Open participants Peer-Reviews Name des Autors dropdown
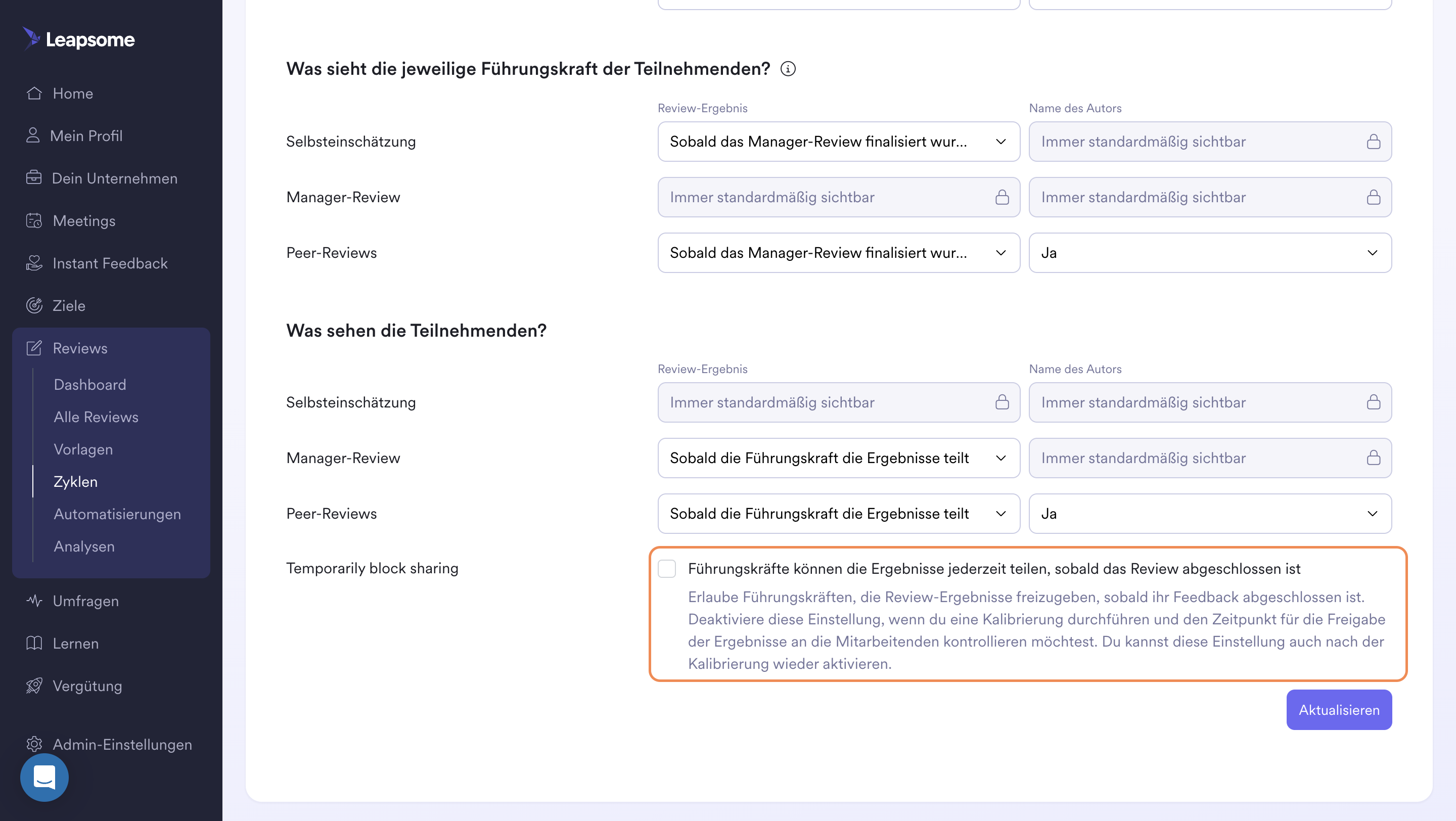Screen dimensions: 1456x821 tap(1210, 514)
